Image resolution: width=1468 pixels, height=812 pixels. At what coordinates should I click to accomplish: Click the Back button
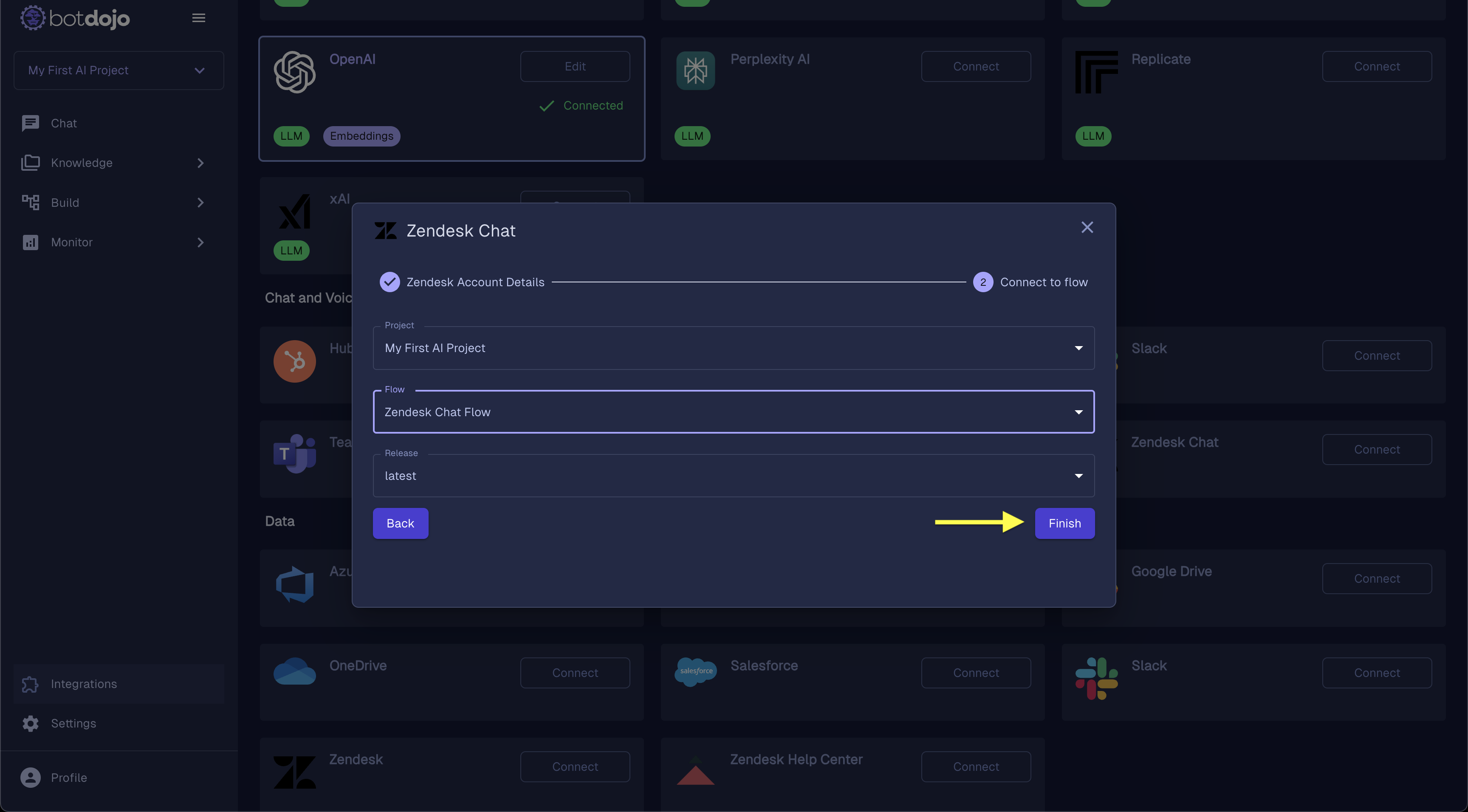point(400,523)
